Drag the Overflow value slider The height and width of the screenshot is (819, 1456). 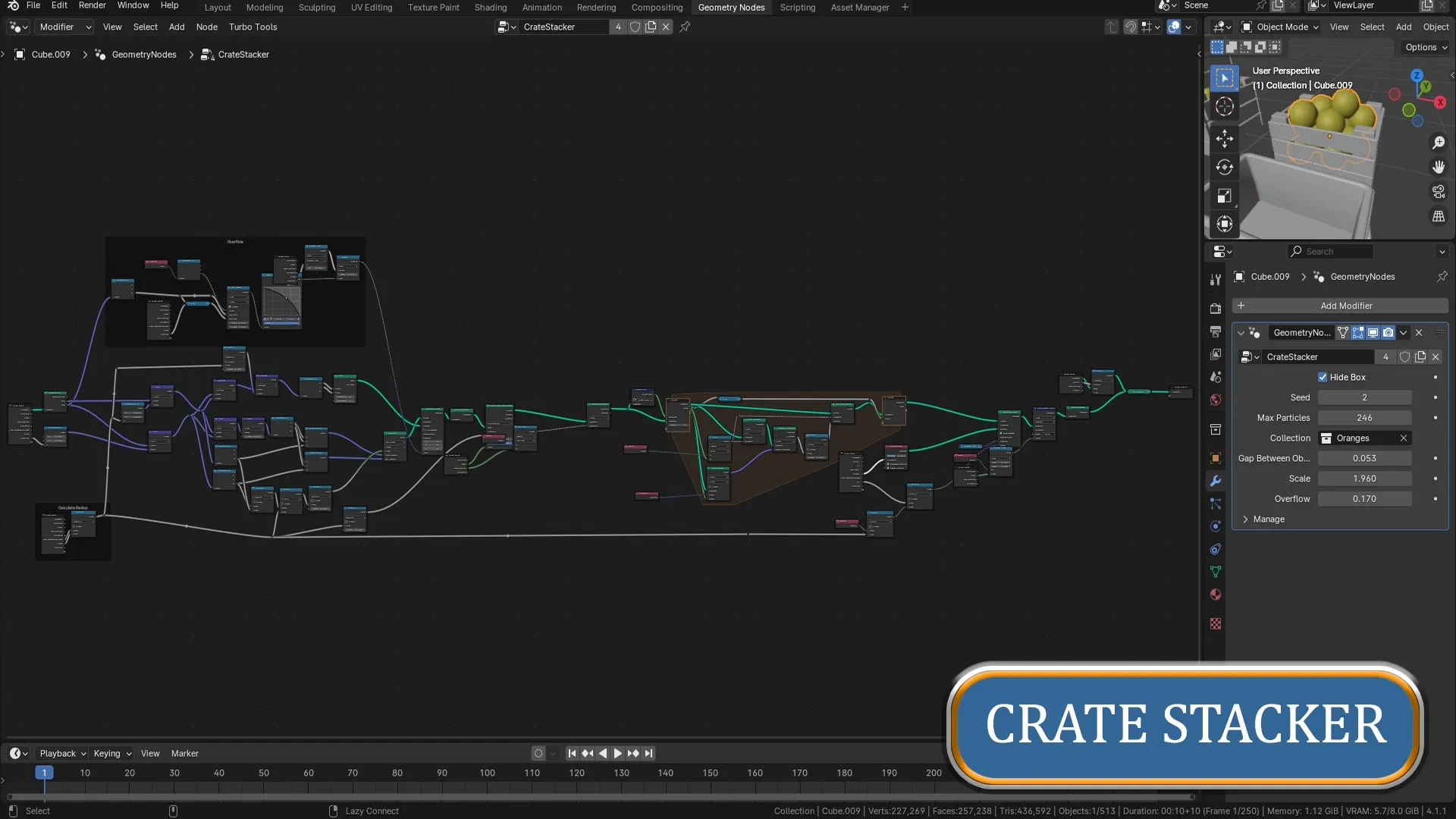click(1364, 498)
